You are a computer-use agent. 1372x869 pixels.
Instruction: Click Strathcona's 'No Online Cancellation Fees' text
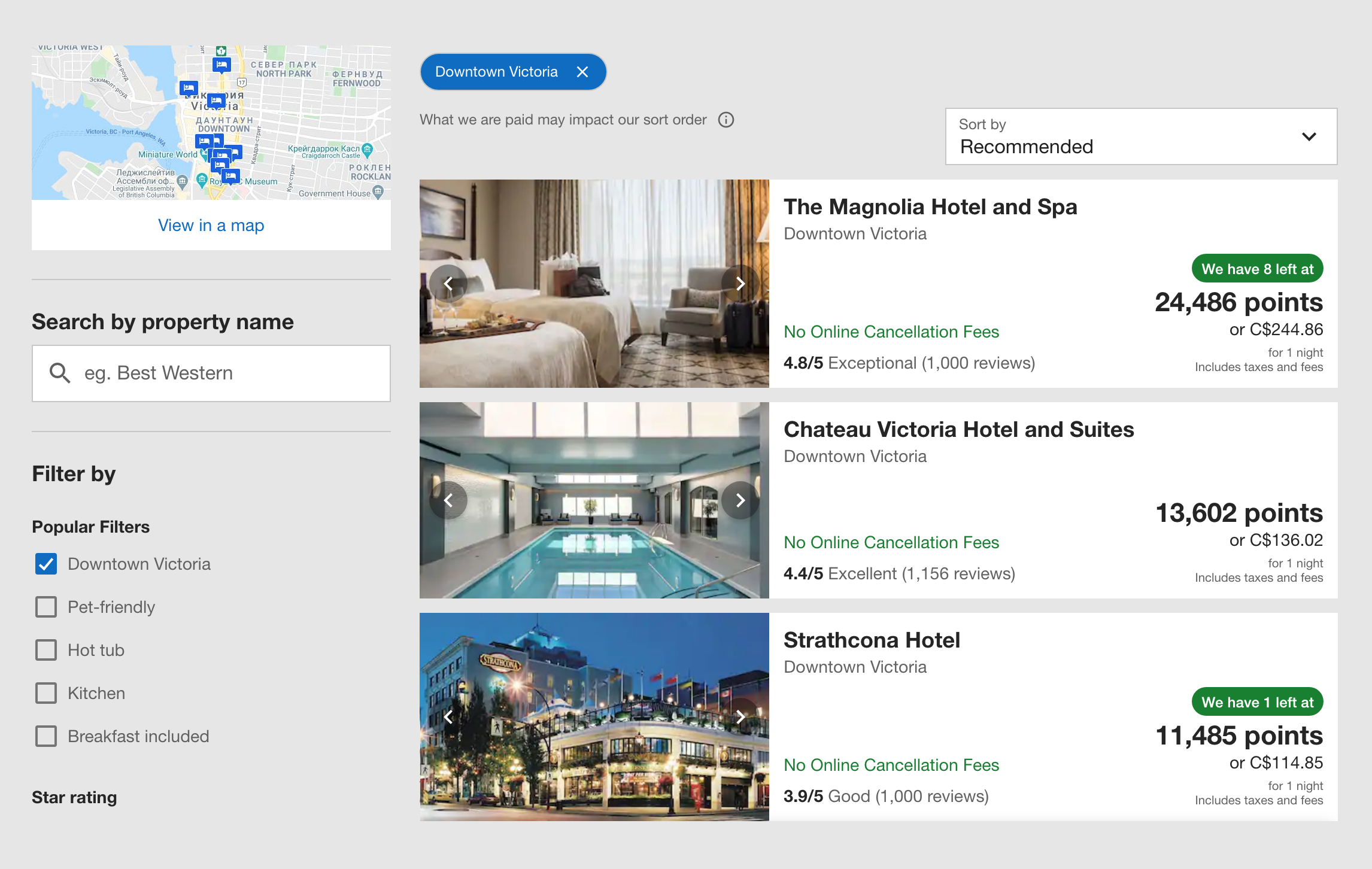point(891,765)
